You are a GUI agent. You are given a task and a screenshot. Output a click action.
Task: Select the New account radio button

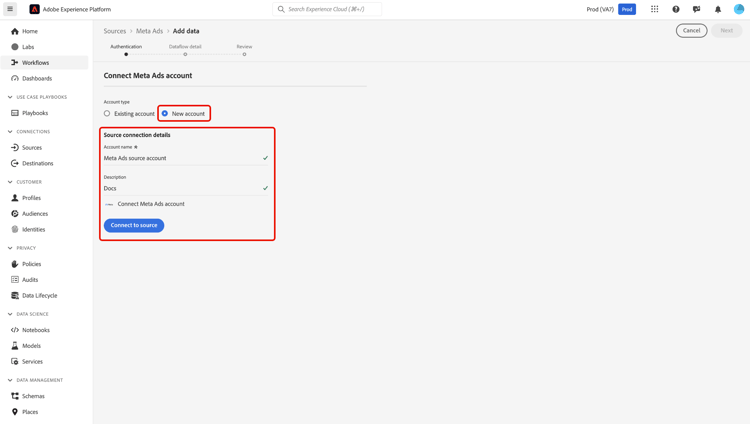tap(165, 113)
